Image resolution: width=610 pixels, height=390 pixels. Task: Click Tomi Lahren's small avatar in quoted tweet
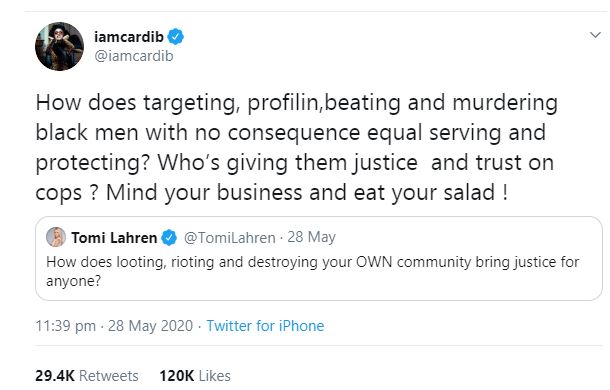[x=56, y=237]
